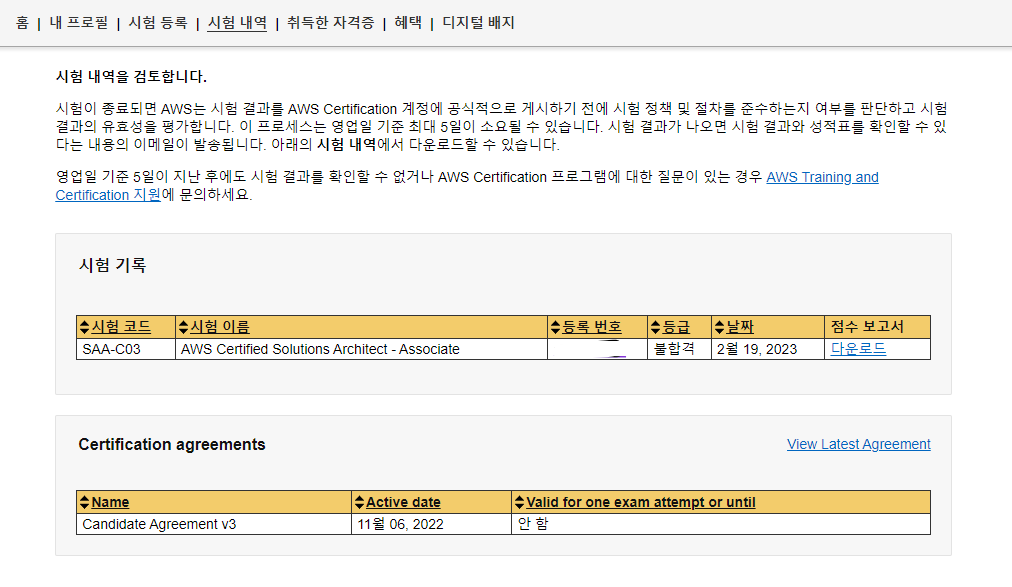Sort by Valid for one exam attempt or until
Image resolution: width=1012 pixels, height=587 pixels.
point(641,502)
